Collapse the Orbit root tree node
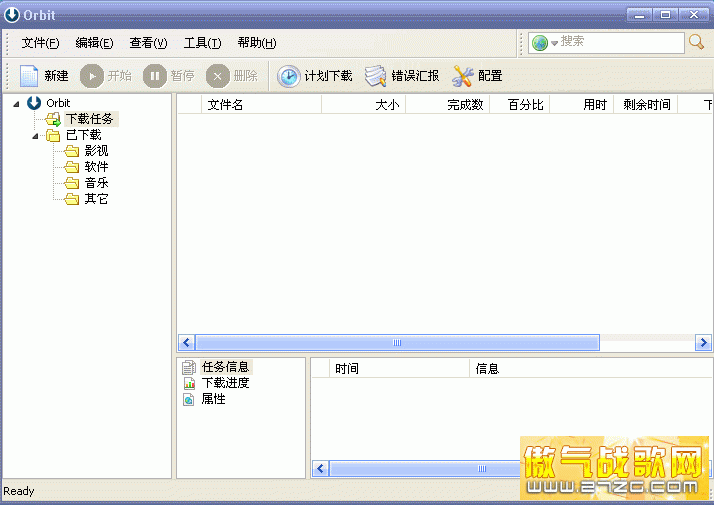The height and width of the screenshot is (505, 714). coord(16,104)
